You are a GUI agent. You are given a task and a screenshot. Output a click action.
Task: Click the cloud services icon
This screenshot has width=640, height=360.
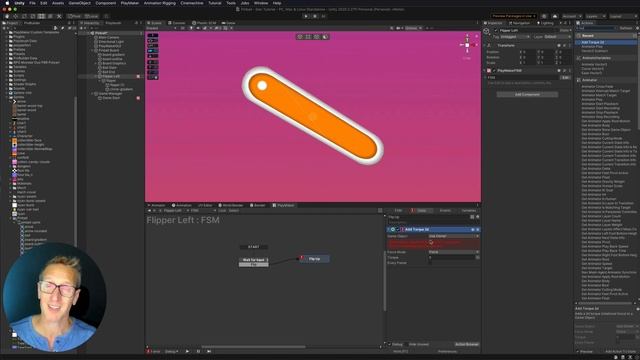(x=555, y=16)
